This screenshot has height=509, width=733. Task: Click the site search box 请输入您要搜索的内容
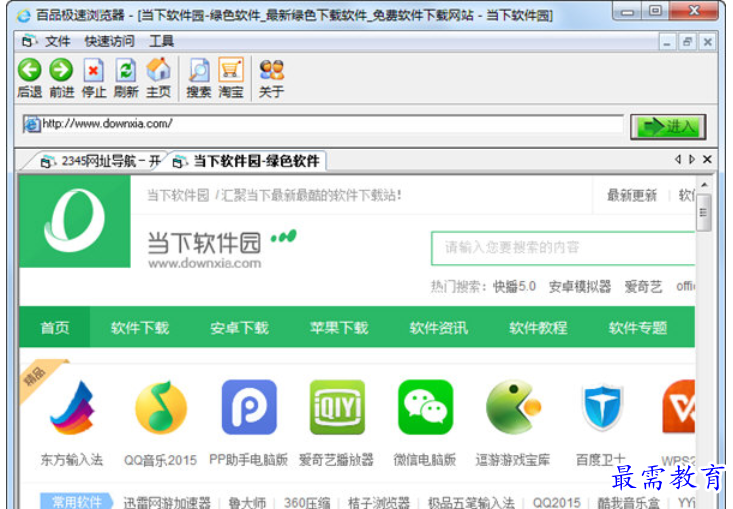point(563,248)
